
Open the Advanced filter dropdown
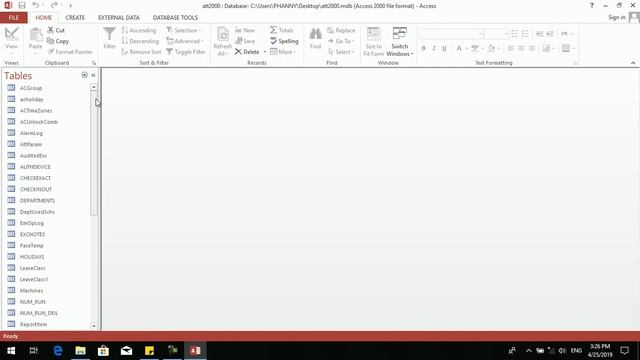tap(185, 41)
